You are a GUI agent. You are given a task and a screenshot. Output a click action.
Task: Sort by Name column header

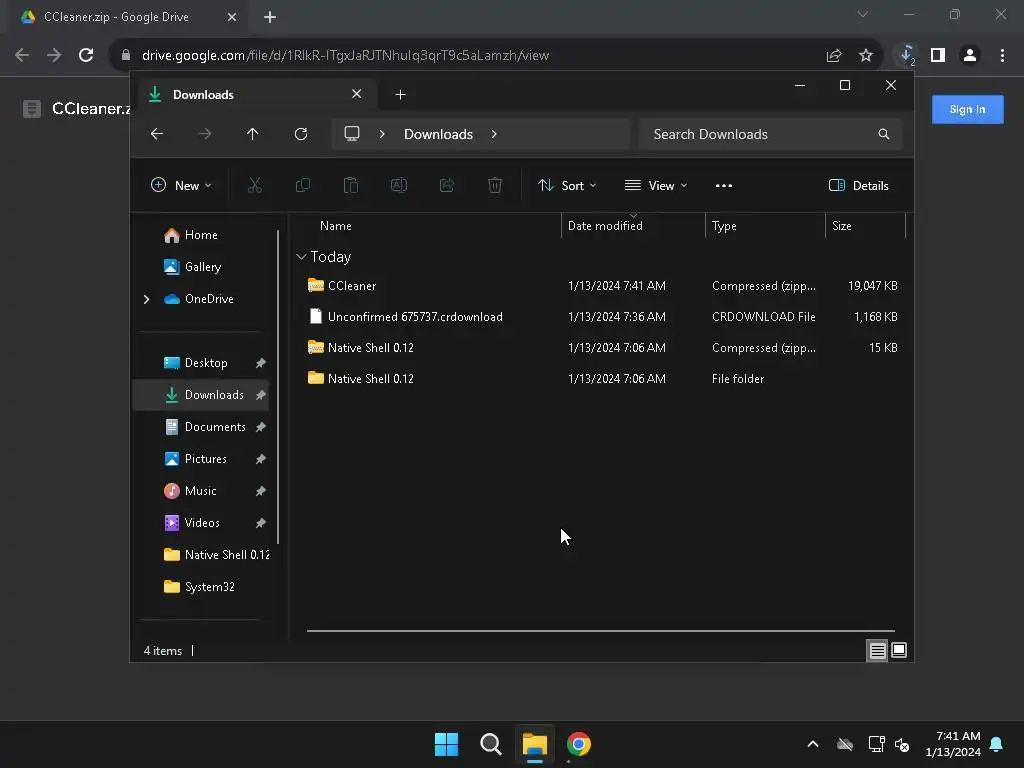pos(336,226)
